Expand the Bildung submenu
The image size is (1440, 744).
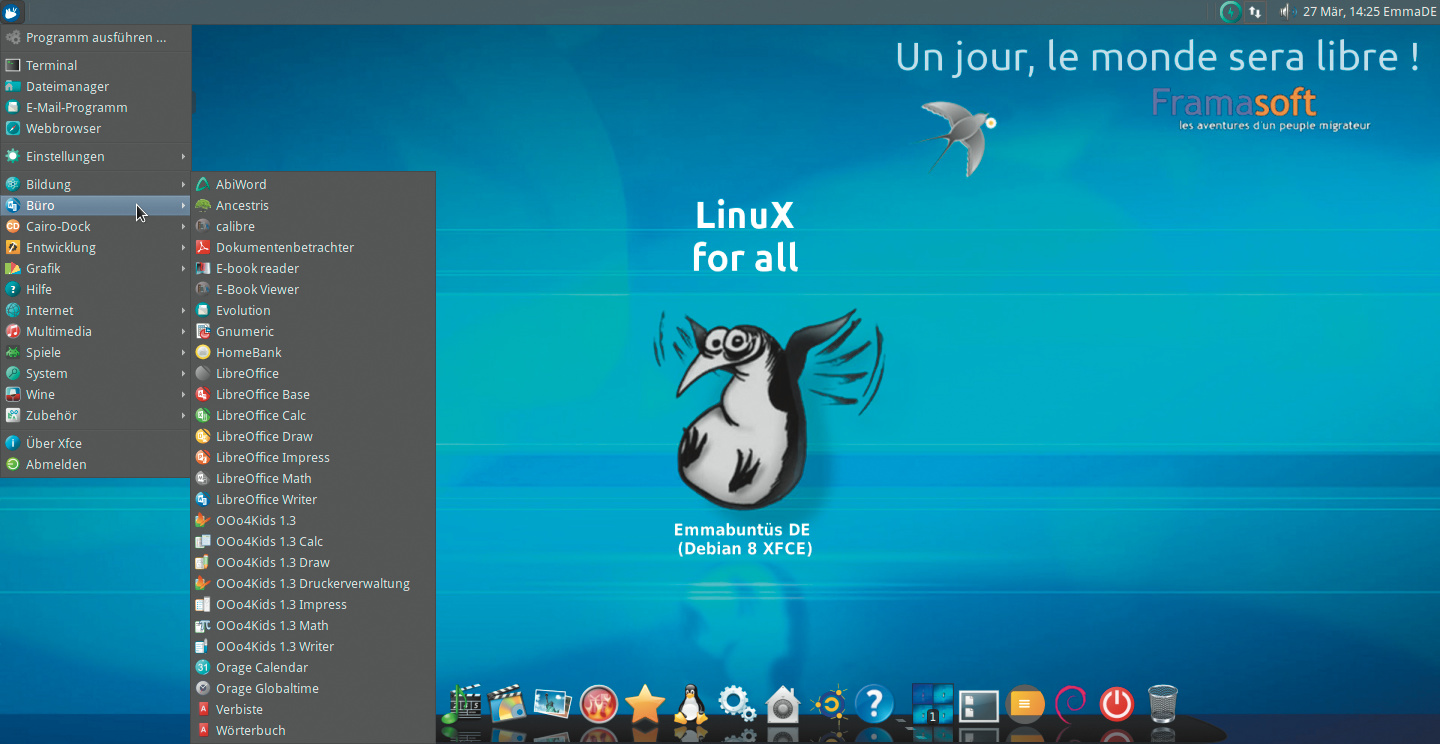[96, 184]
